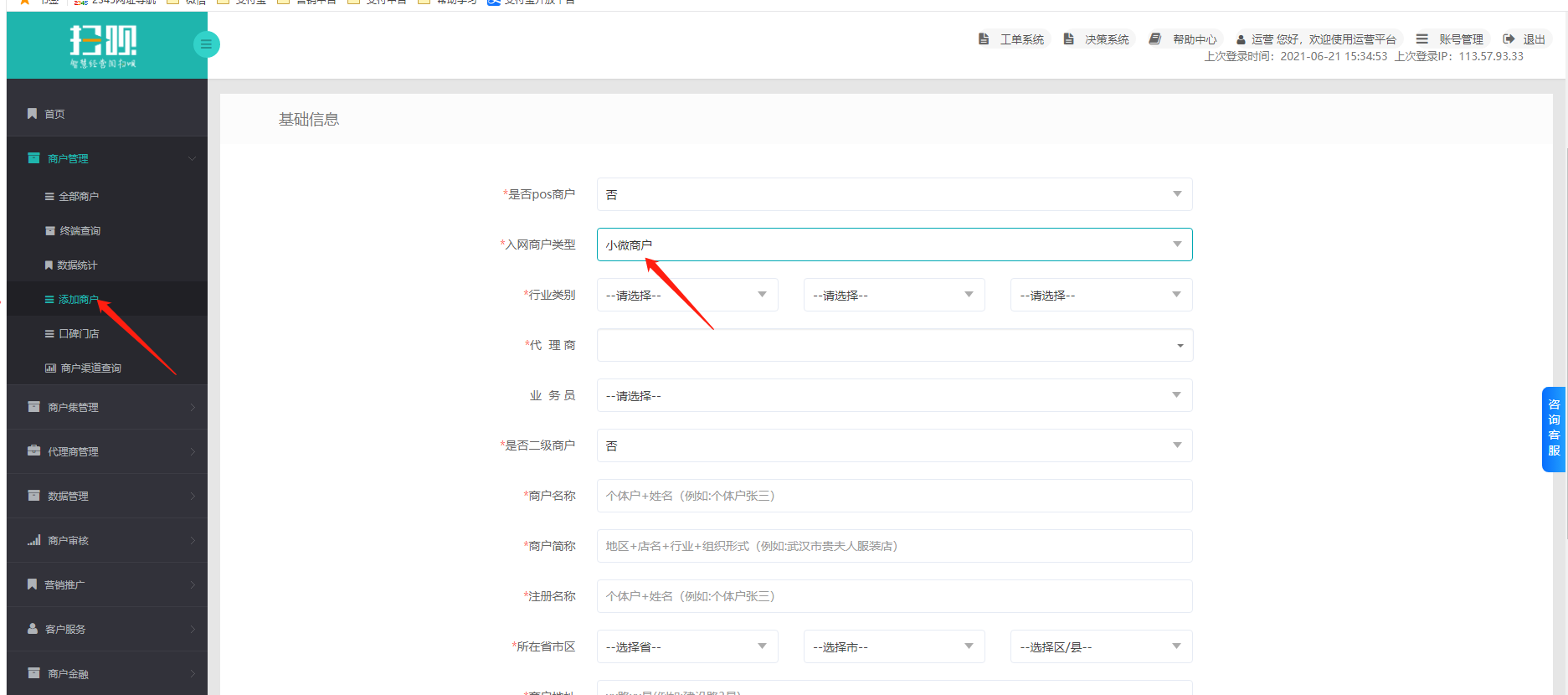
Task: Click the 数据统计 bookmark icon
Action: coord(49,265)
